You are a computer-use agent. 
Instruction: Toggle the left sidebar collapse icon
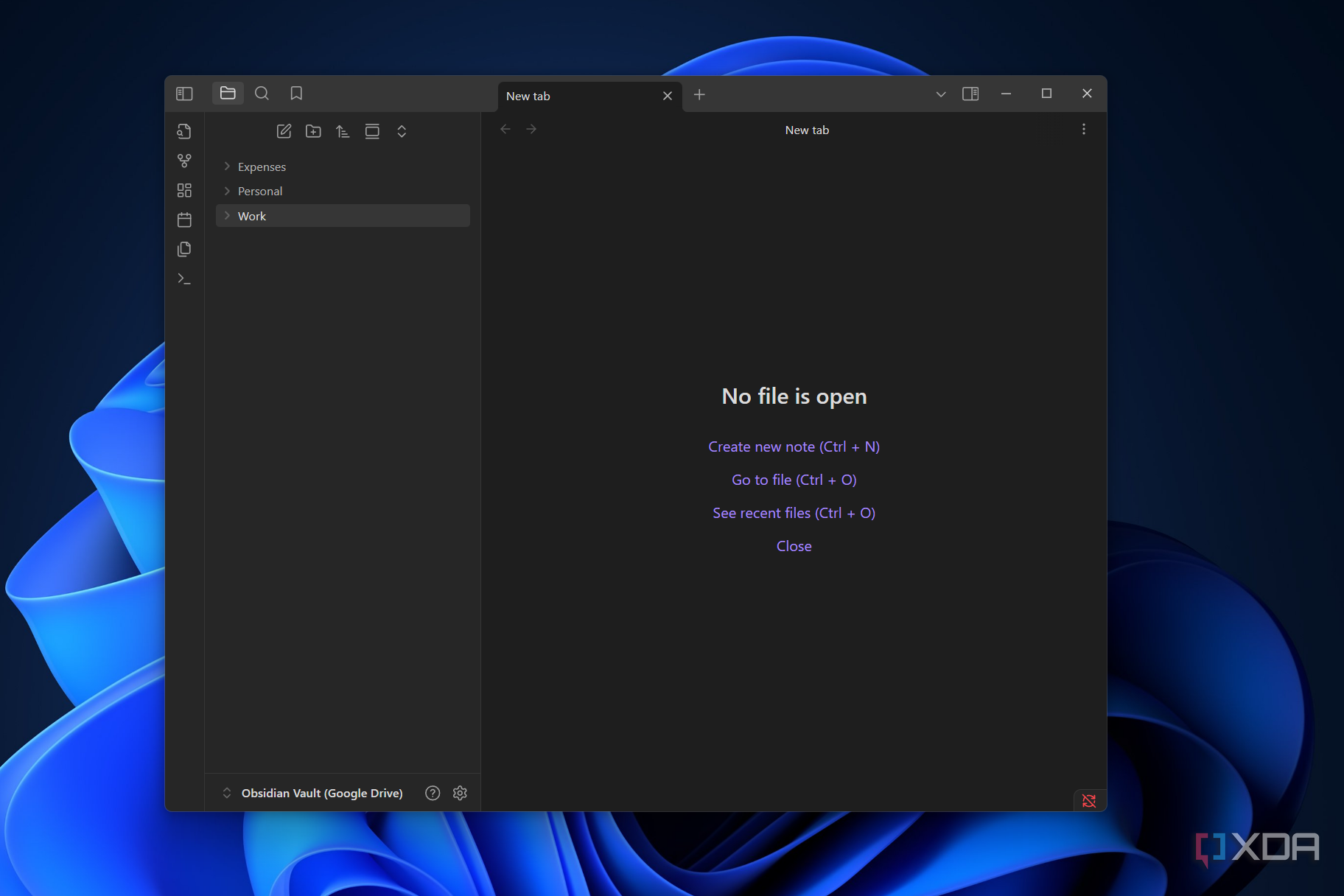184,94
